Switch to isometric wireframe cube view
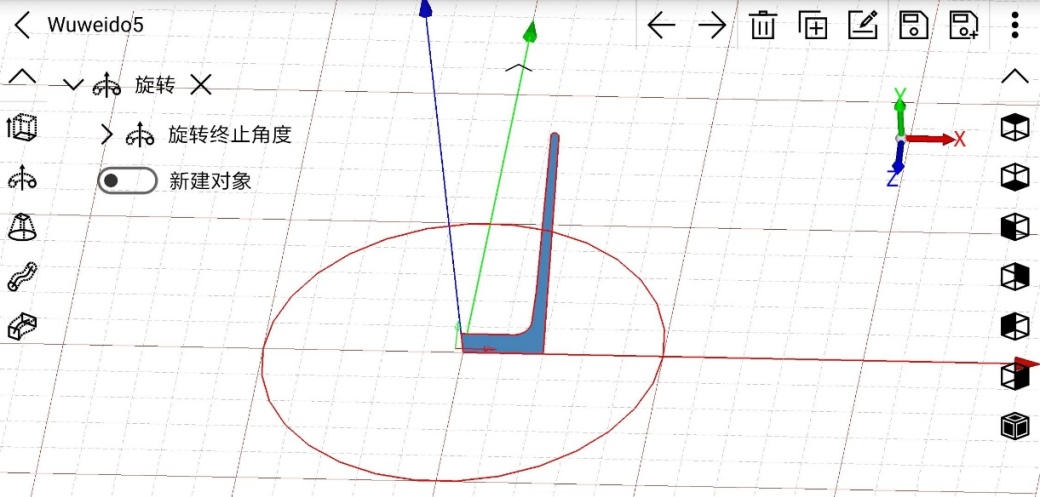 [1015, 425]
